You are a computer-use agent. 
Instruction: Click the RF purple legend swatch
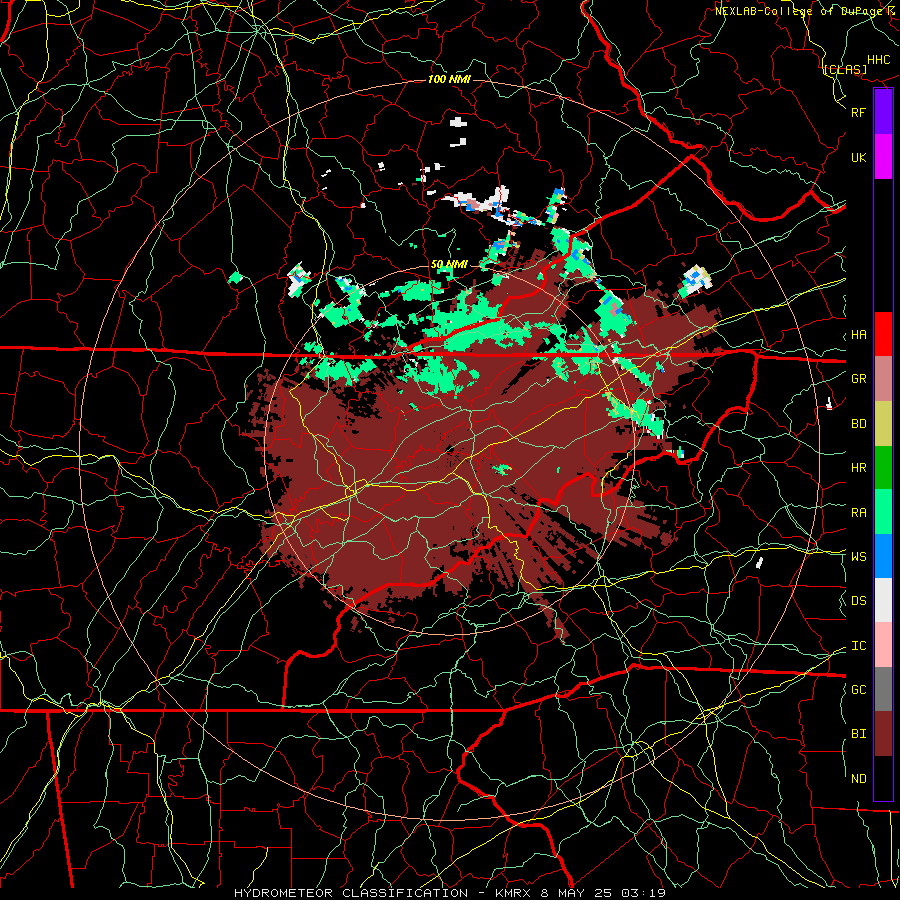(x=883, y=112)
